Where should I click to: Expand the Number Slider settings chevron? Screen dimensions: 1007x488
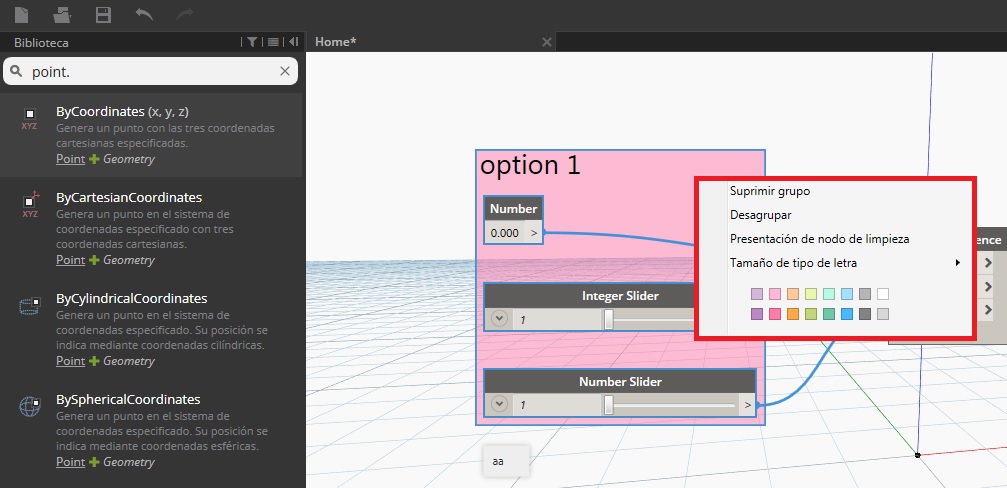coord(500,405)
